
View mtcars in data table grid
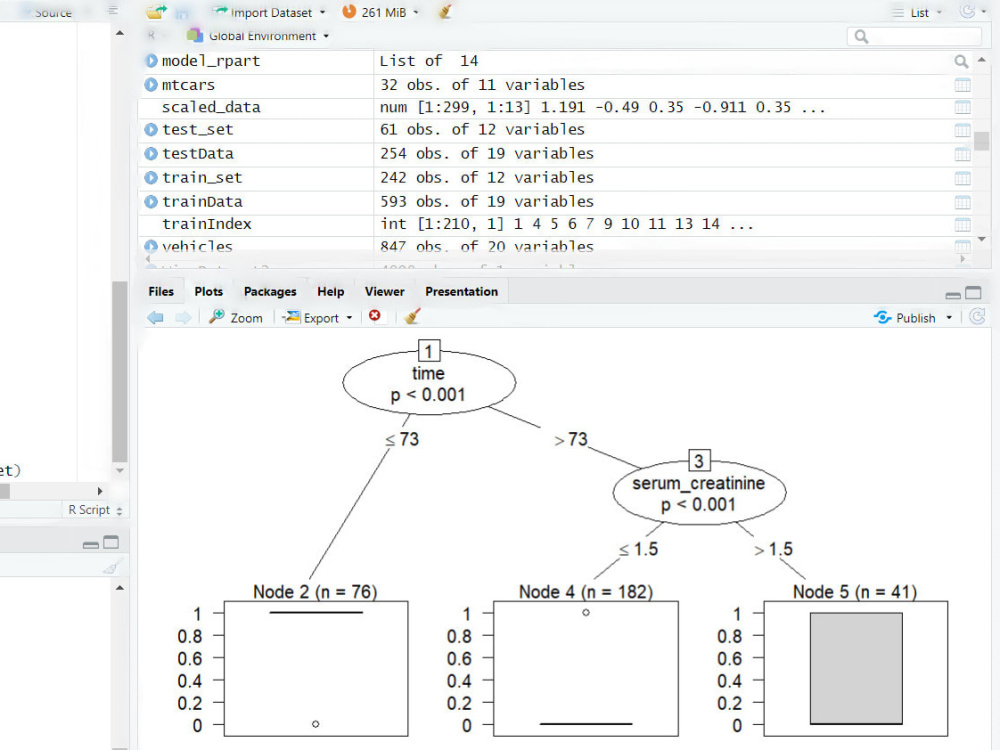click(x=962, y=85)
